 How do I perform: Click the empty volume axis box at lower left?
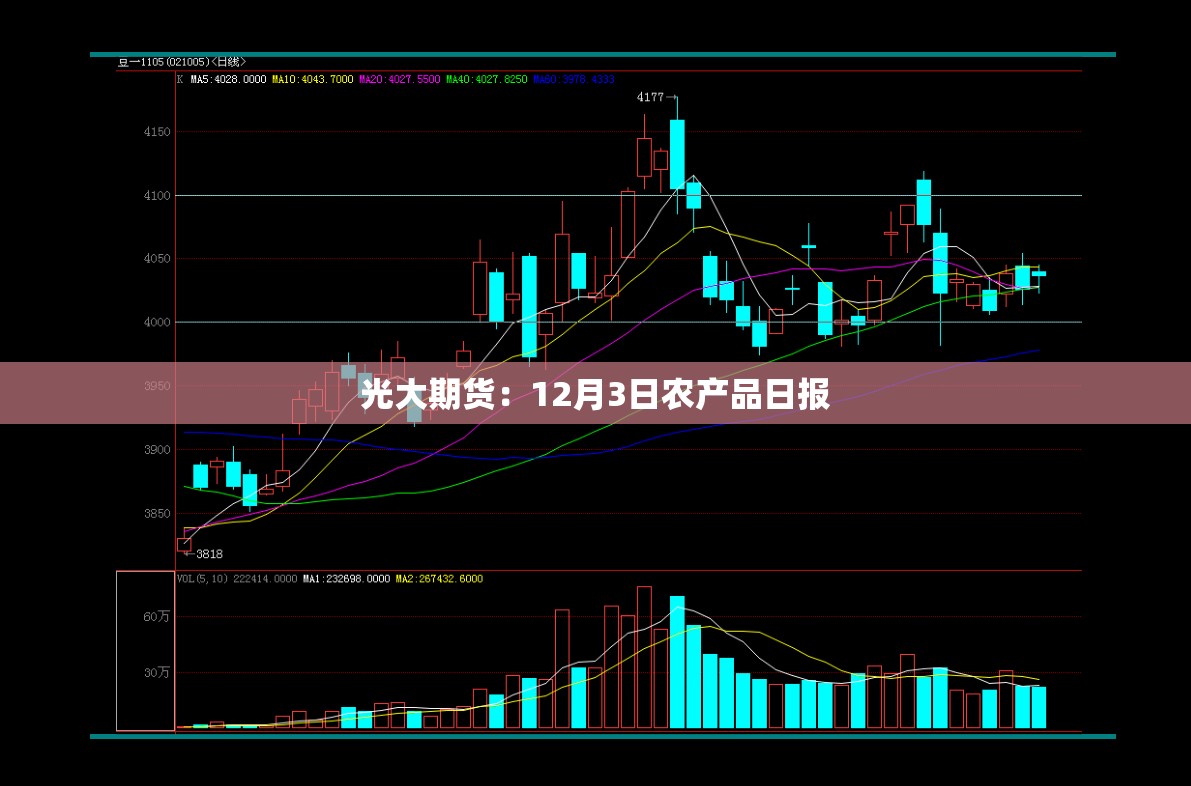tap(145, 651)
